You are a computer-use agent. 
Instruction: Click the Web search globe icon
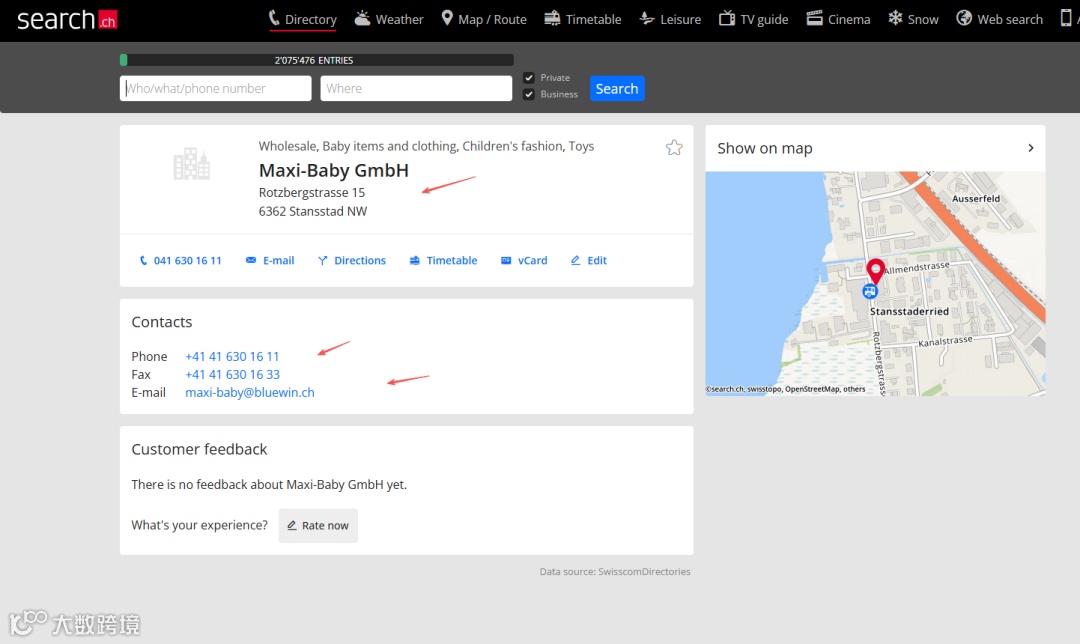click(964, 19)
